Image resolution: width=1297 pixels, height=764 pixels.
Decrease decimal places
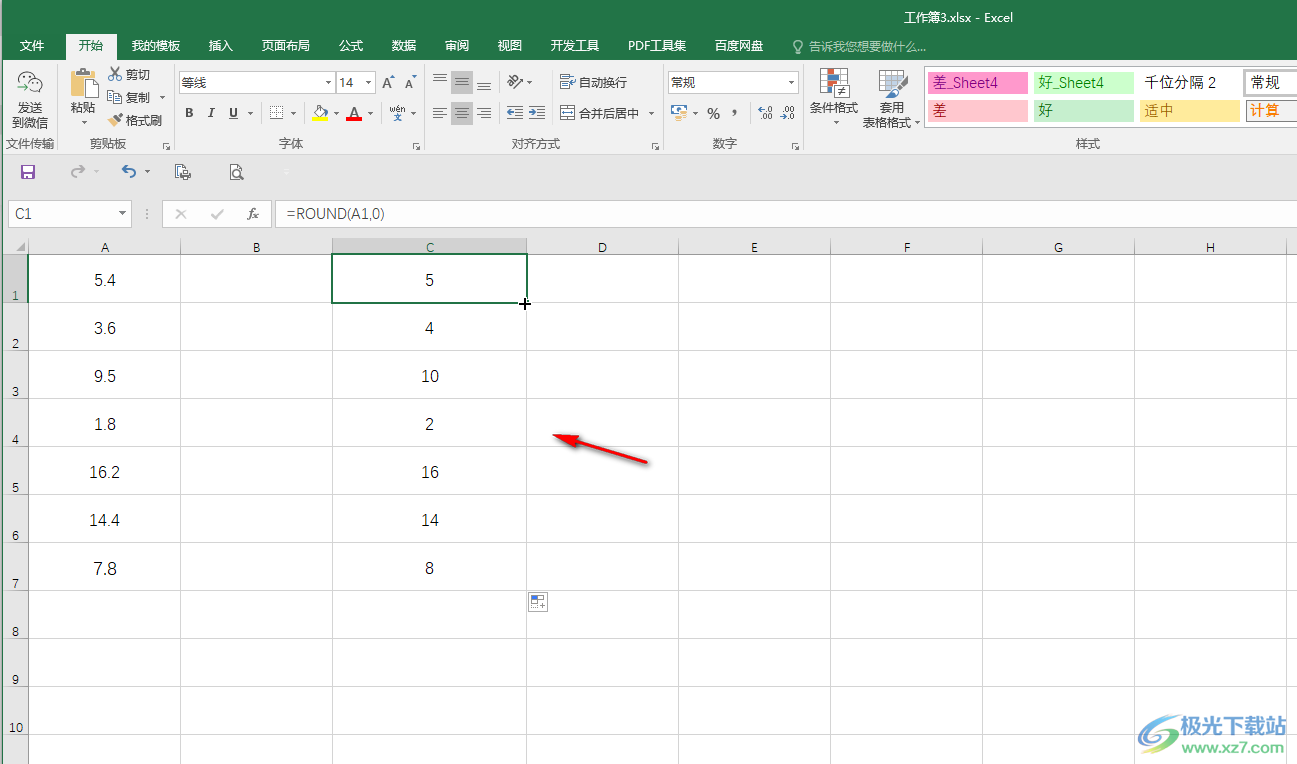coord(788,113)
